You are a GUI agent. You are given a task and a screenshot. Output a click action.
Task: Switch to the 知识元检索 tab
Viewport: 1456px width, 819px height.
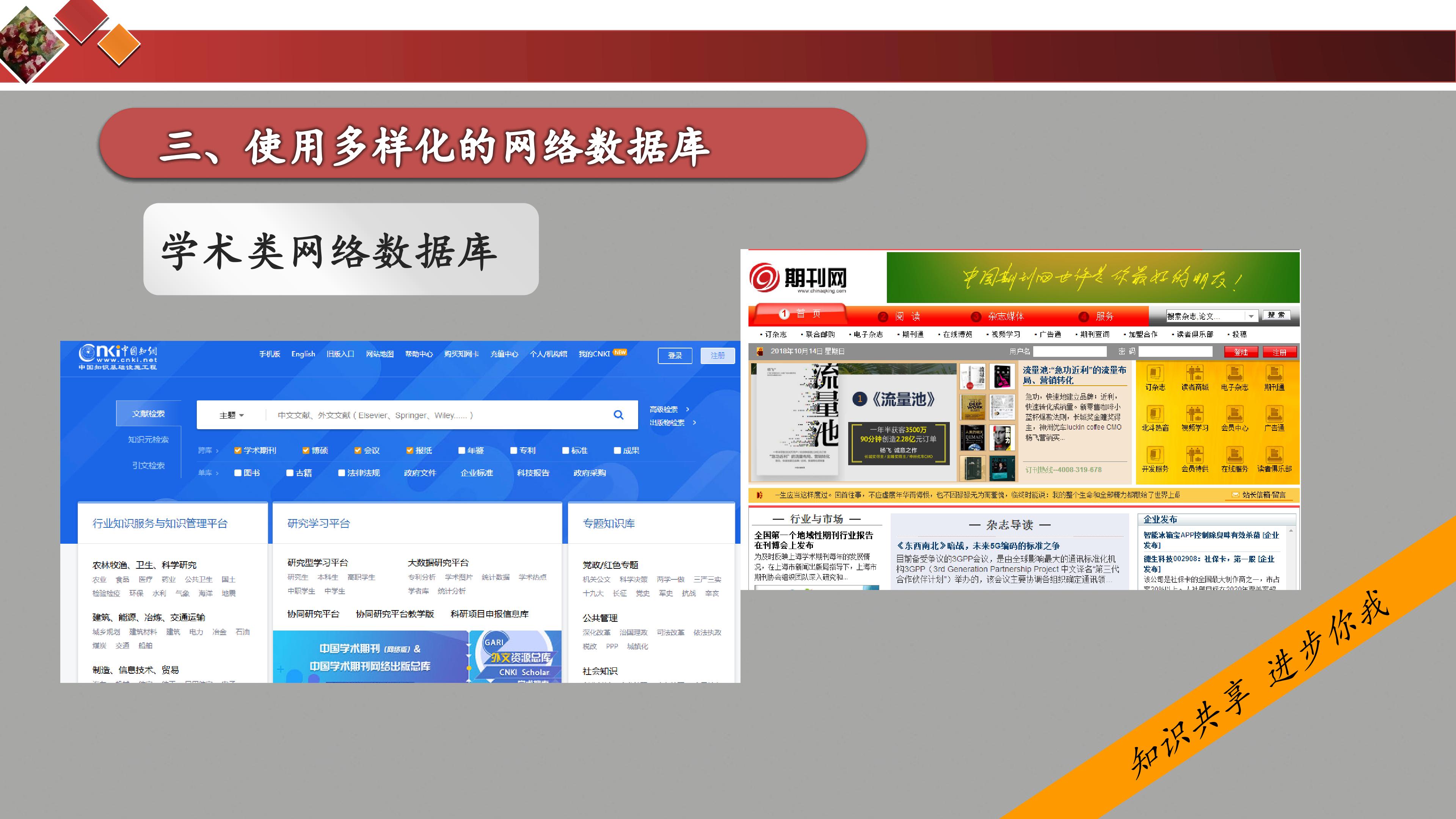pyautogui.click(x=148, y=439)
